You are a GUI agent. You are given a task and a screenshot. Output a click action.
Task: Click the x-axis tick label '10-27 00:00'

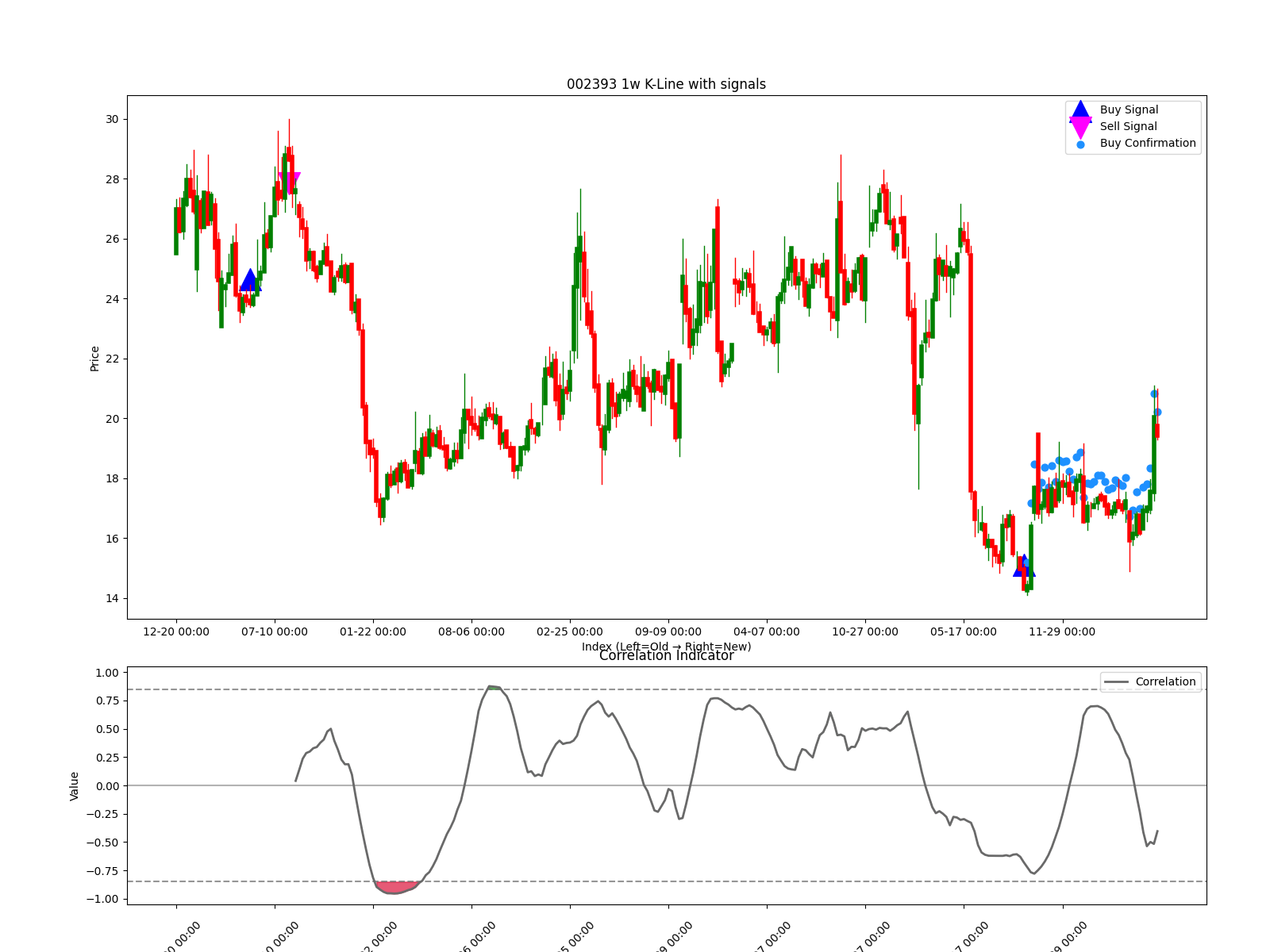[x=865, y=631]
